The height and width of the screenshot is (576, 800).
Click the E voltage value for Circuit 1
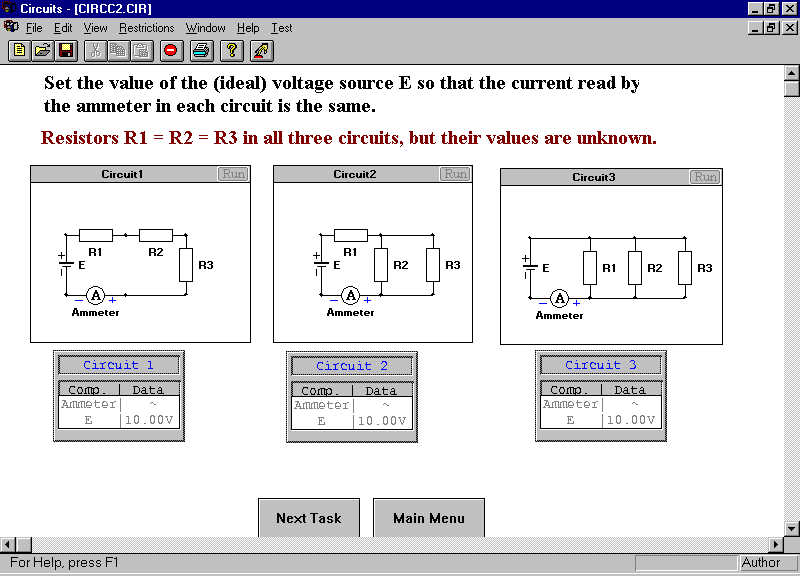pyautogui.click(x=151, y=420)
